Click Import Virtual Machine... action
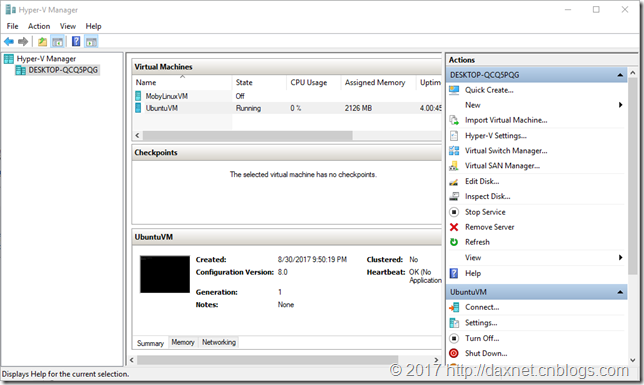The image size is (644, 385). coord(506,120)
